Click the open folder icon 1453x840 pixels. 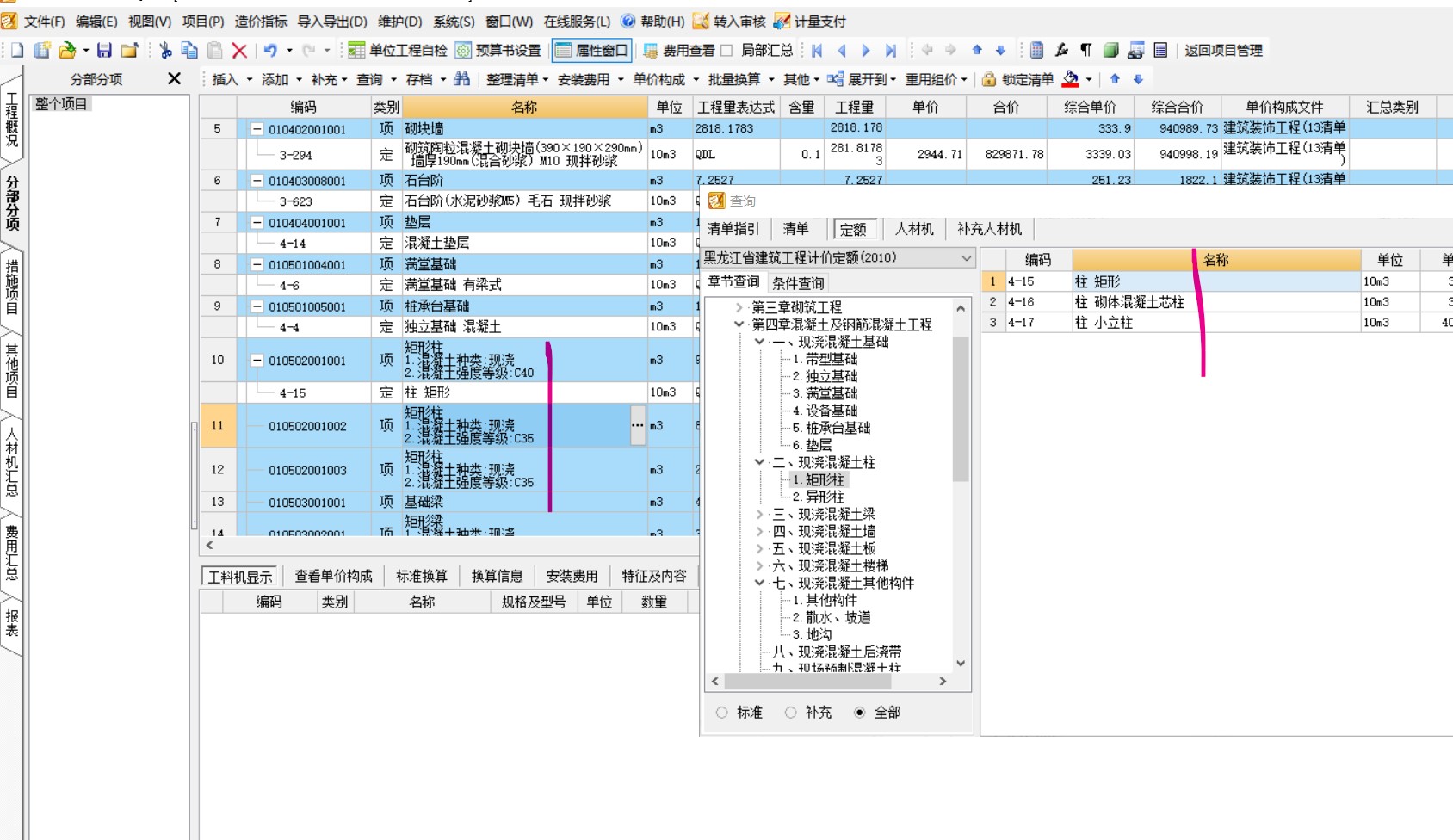point(67,51)
